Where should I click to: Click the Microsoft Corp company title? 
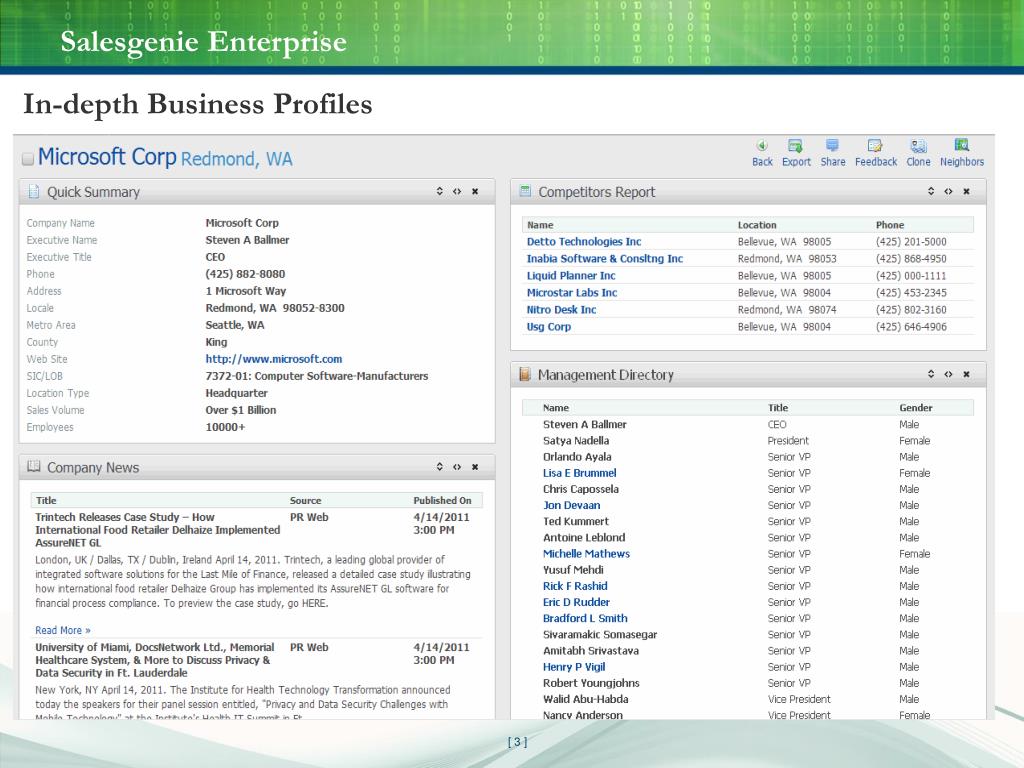tap(107, 157)
